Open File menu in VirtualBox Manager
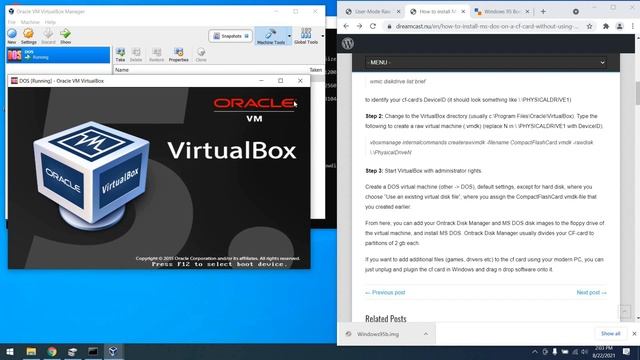The width and height of the screenshot is (640, 360). point(11,22)
